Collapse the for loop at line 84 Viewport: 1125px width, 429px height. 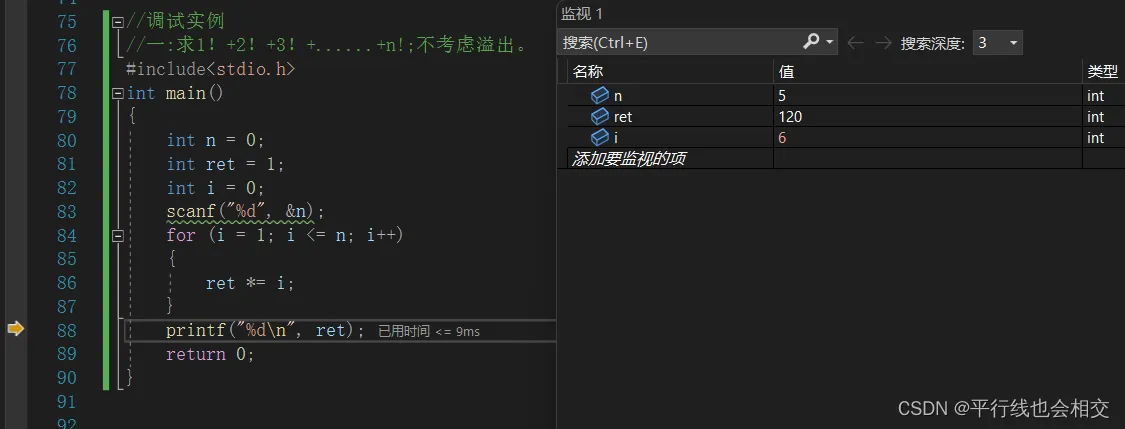pyautogui.click(x=118, y=236)
